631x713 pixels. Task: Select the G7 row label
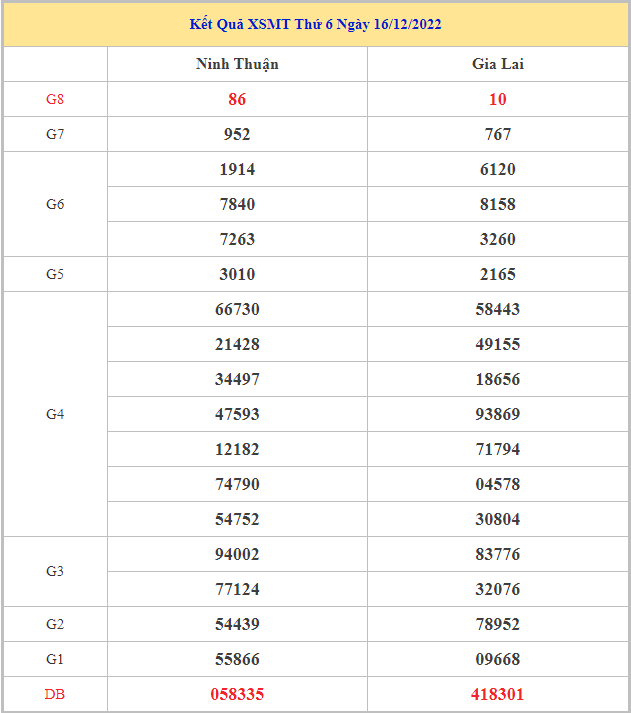click(x=55, y=134)
